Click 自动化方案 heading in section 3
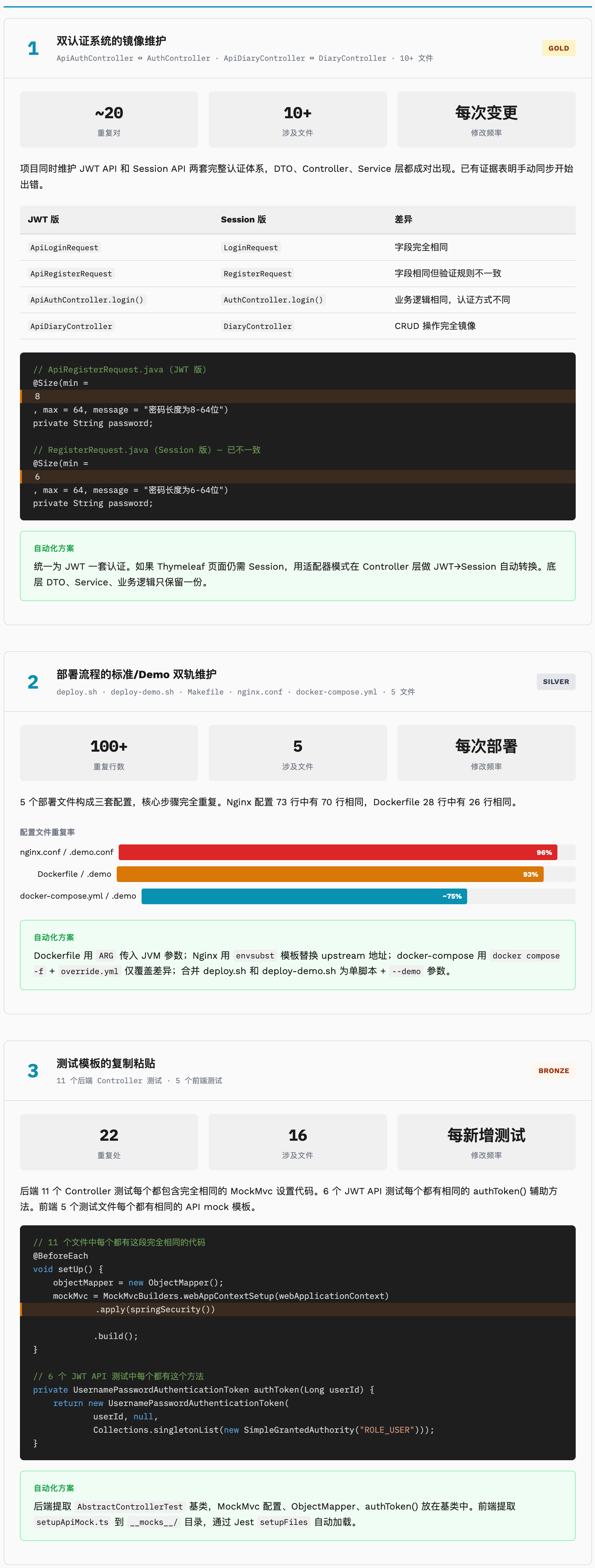This screenshot has width=595, height=1568. (54, 1488)
